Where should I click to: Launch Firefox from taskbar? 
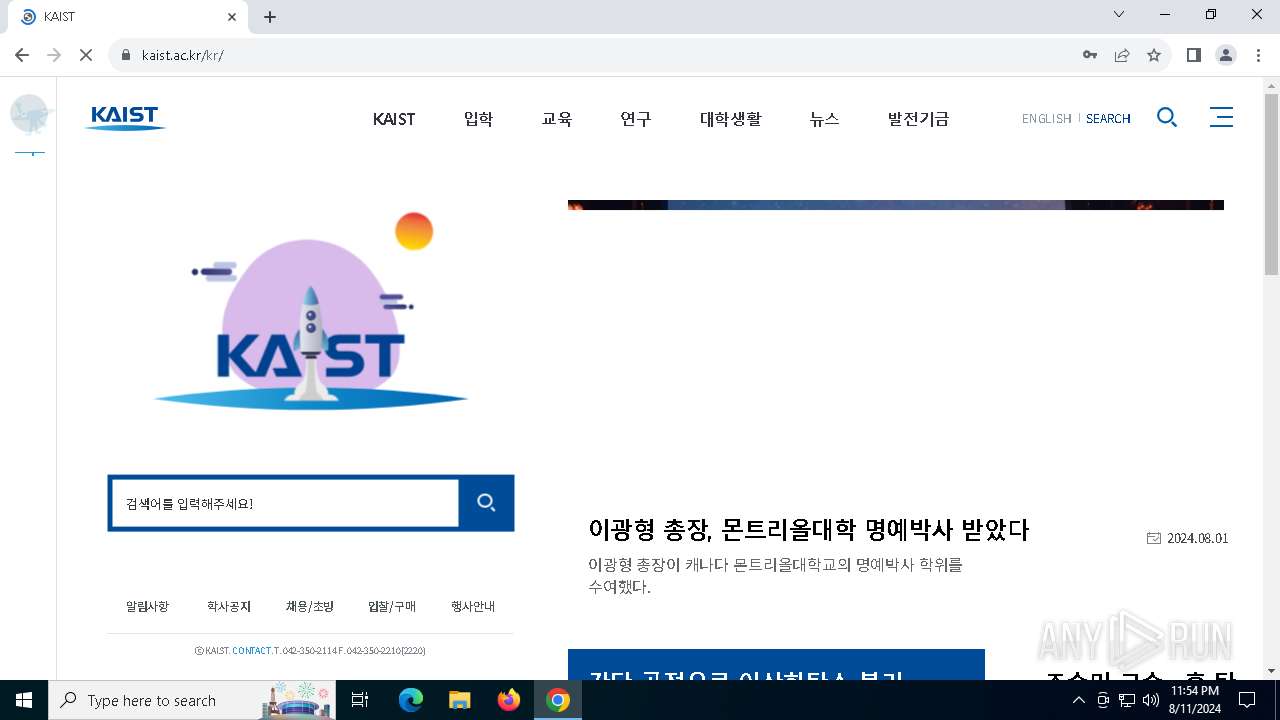[509, 700]
